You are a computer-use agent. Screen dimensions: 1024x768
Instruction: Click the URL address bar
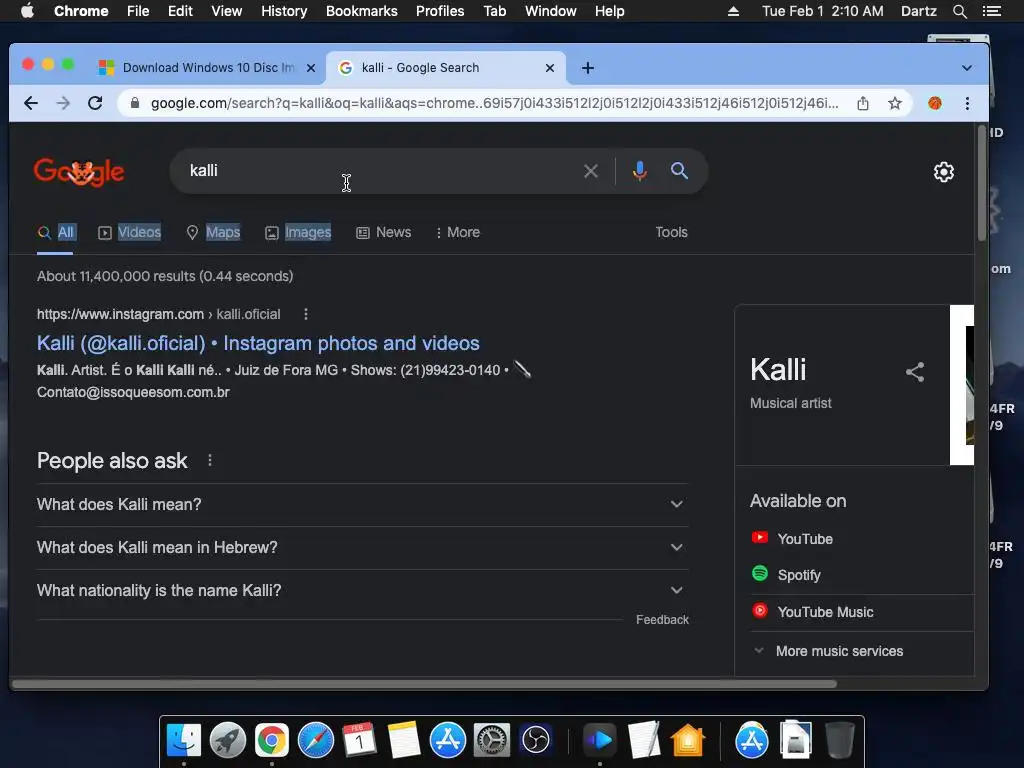pyautogui.click(x=494, y=103)
